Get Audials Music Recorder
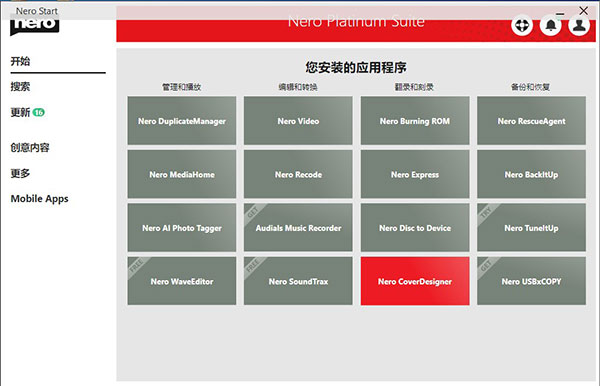The image size is (600, 386). click(298, 228)
